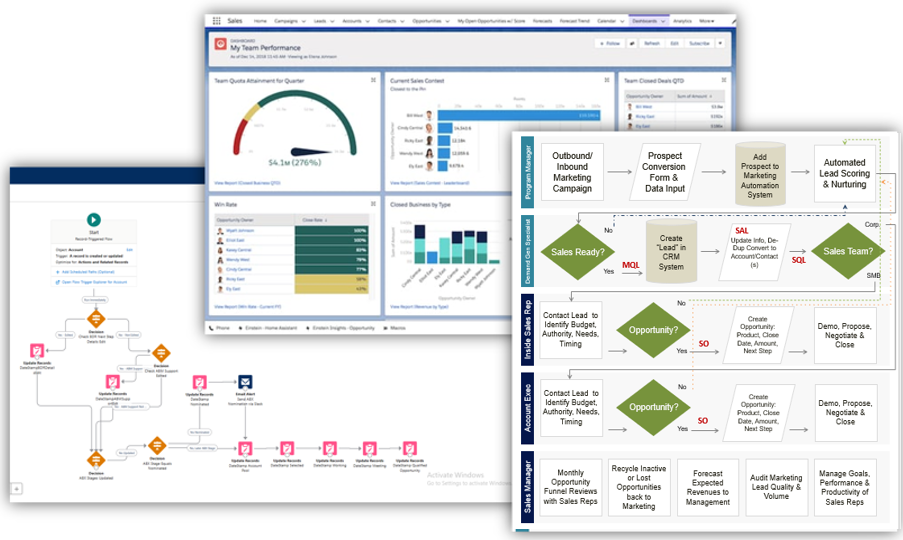
Task: Expand the Team Closed Deals QTD widget
Action: tap(724, 80)
